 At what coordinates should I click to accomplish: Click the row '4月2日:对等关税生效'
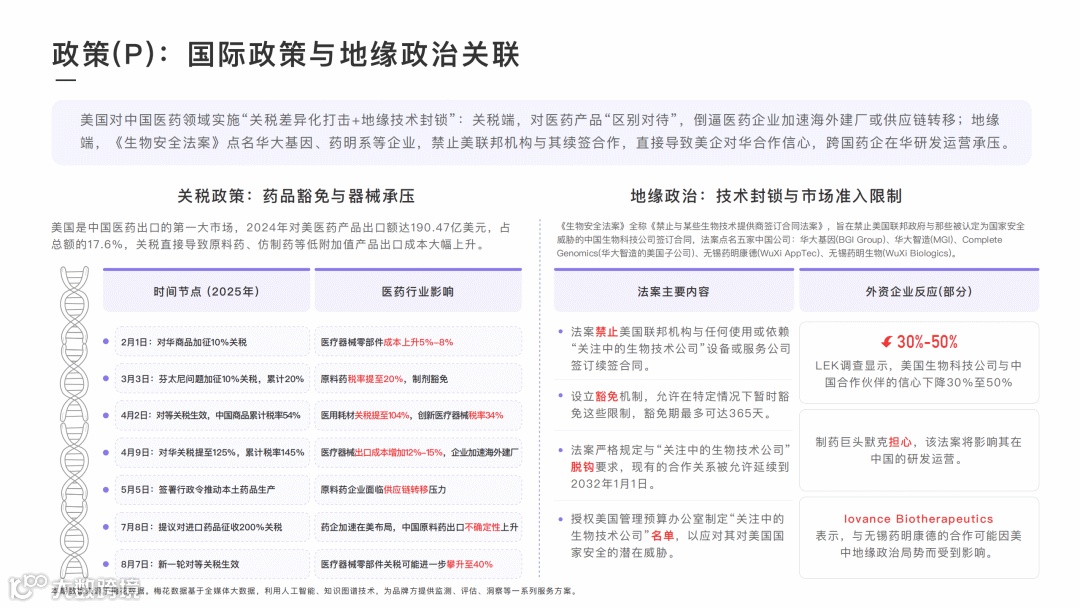[212, 415]
